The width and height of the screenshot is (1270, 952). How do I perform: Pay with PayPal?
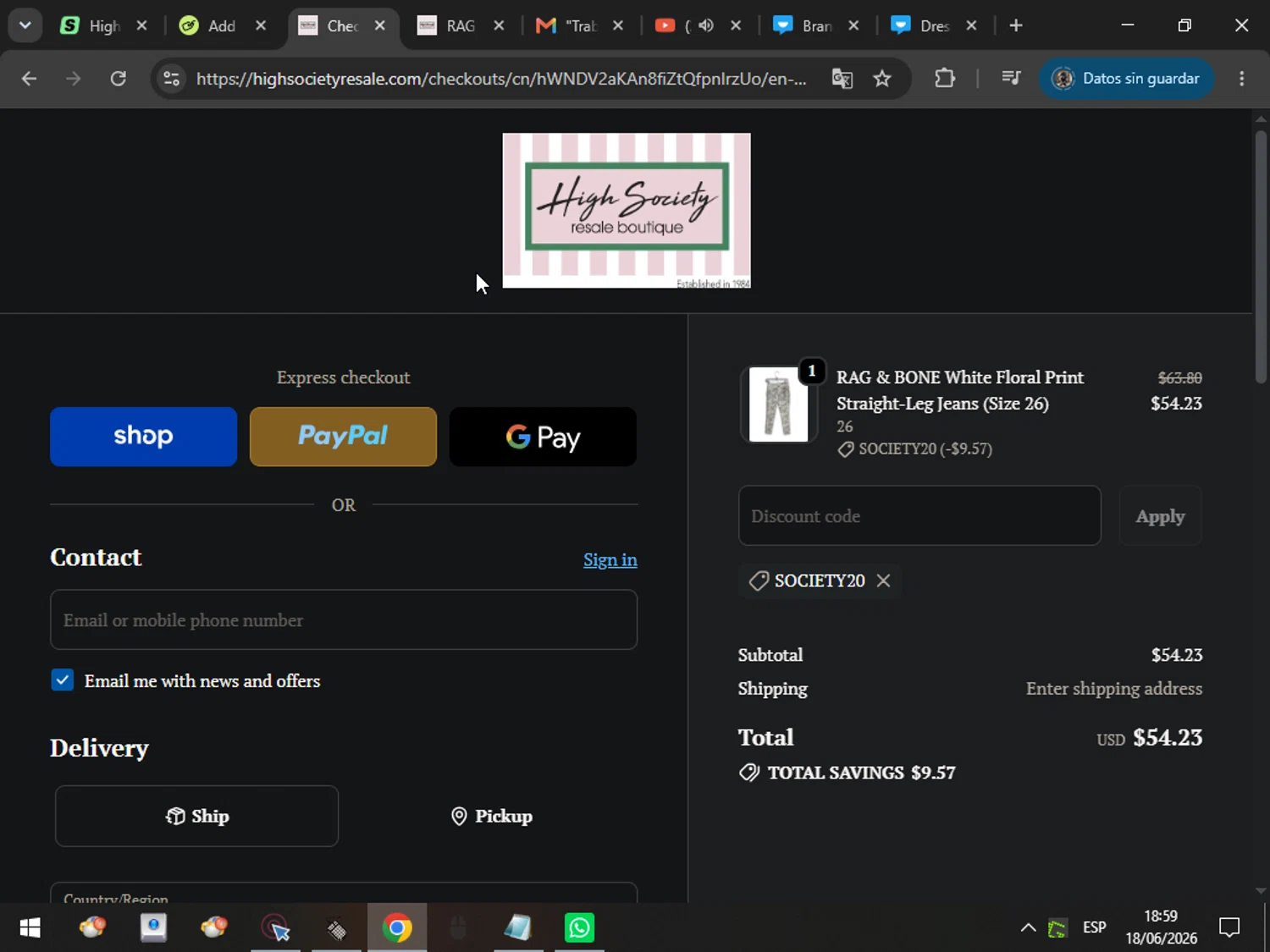point(343,437)
